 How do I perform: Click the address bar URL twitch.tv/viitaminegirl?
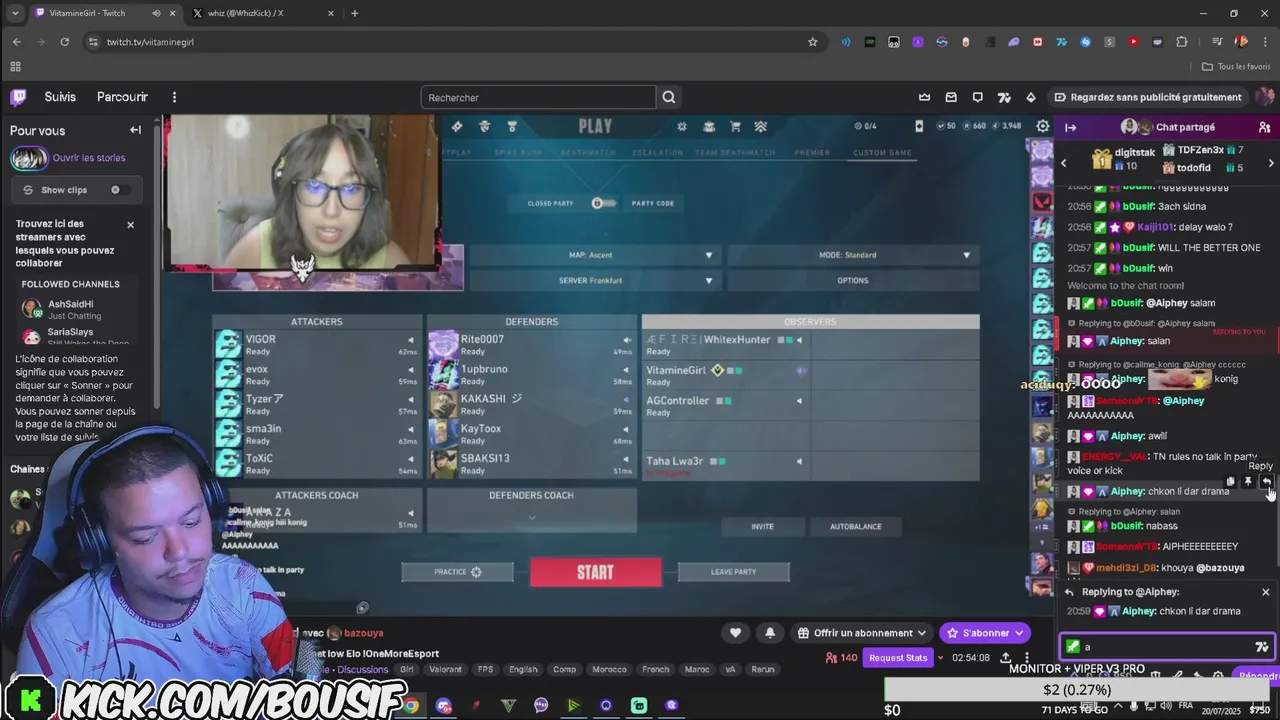pos(150,42)
